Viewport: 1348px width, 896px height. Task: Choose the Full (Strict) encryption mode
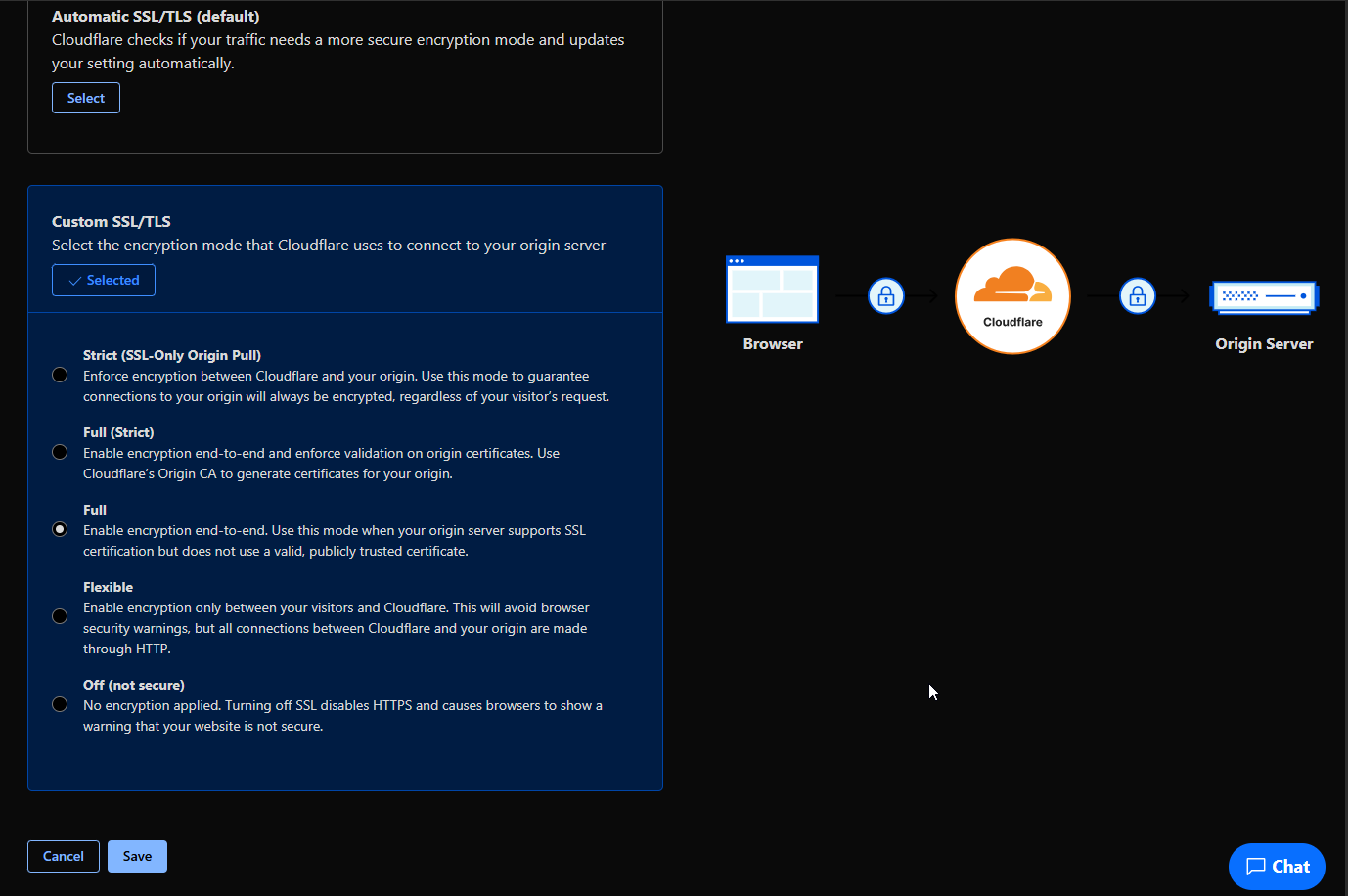pyautogui.click(x=60, y=452)
